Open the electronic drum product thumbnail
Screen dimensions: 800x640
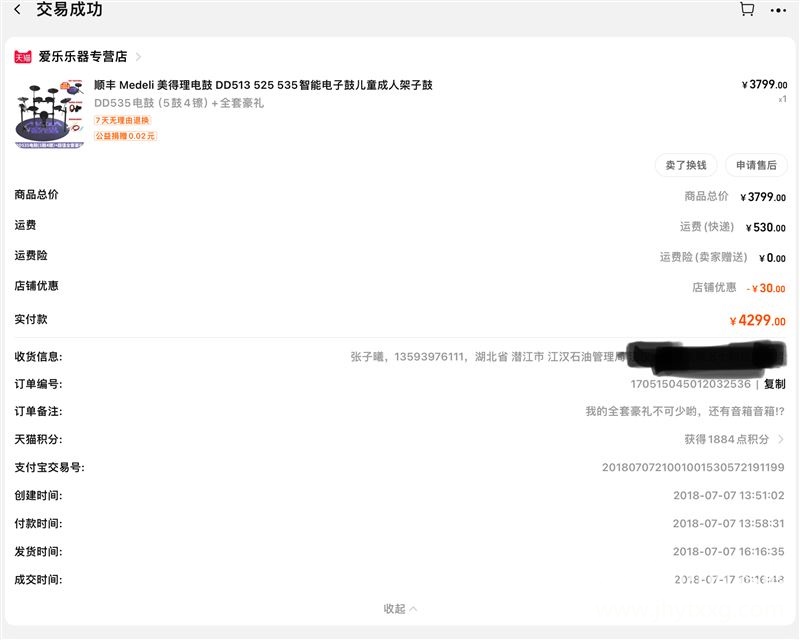[x=49, y=113]
